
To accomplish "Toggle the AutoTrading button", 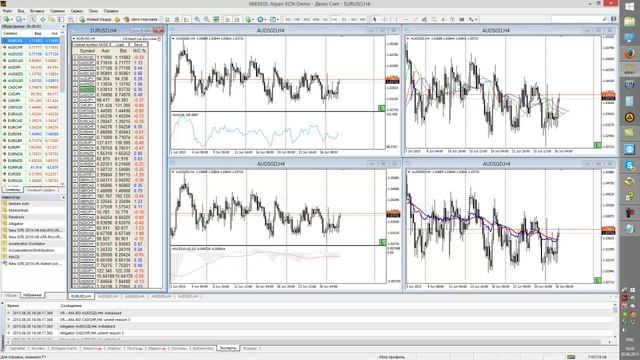I will click(141, 19).
